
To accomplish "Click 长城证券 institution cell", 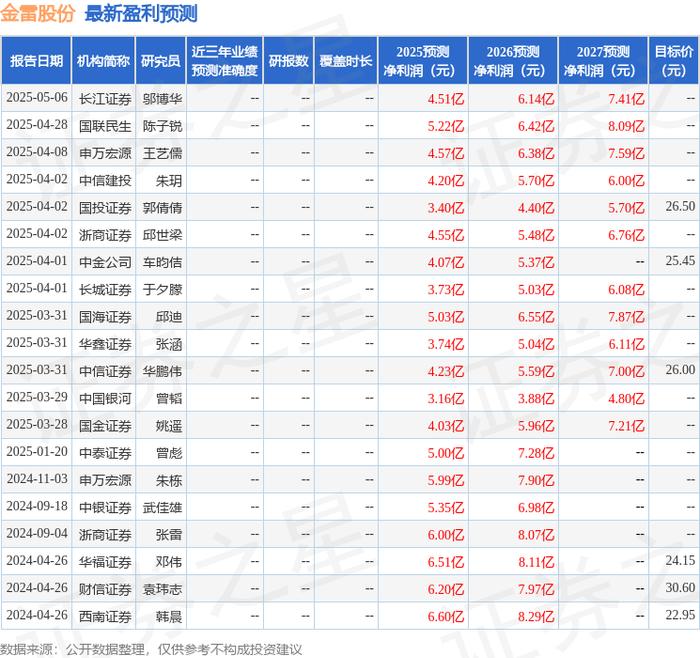I will pyautogui.click(x=105, y=289).
